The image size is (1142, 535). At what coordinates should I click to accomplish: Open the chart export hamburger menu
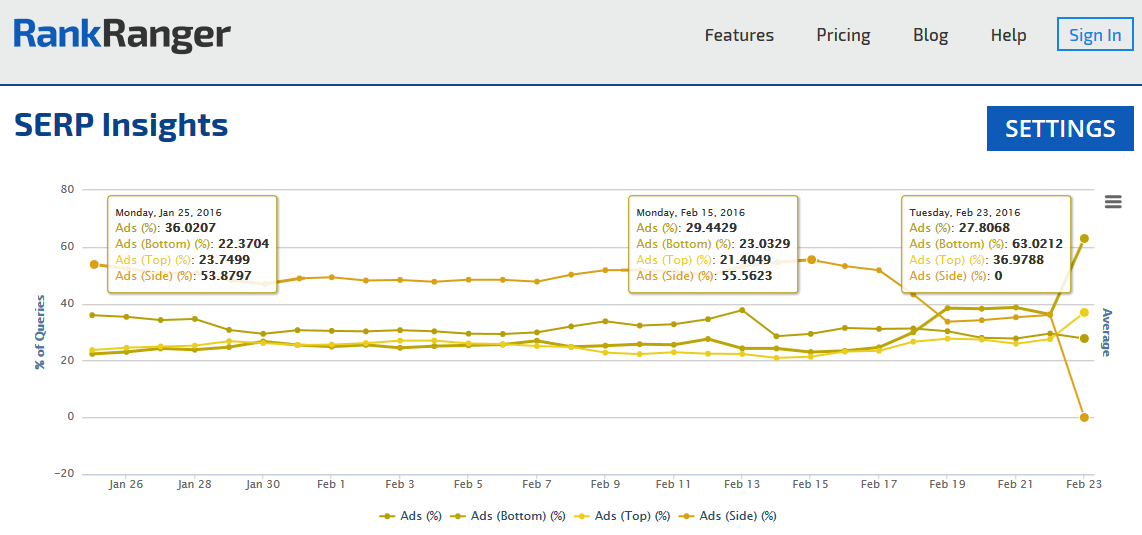click(1113, 202)
